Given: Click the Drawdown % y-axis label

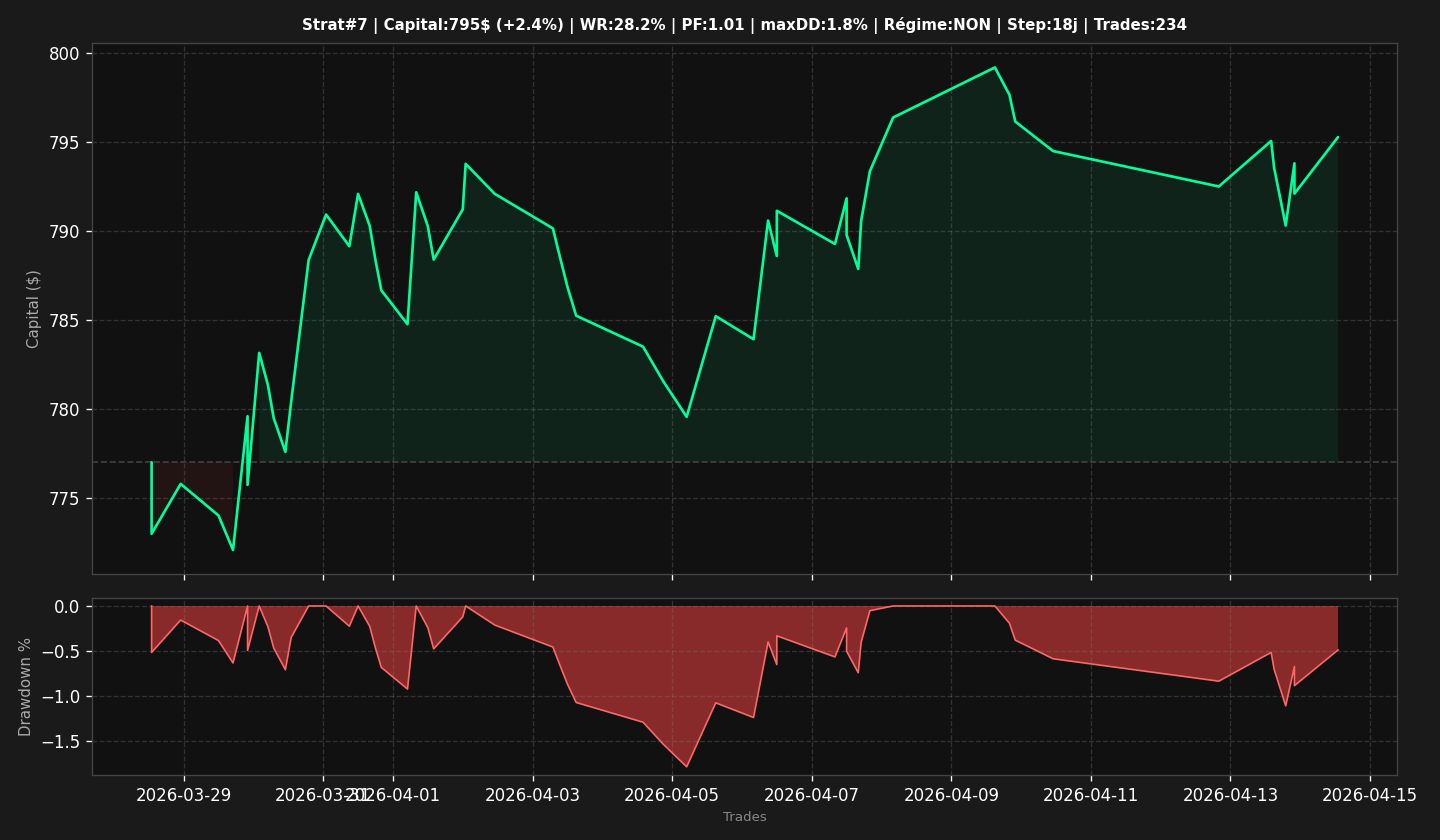Looking at the screenshot, I should (x=26, y=687).
